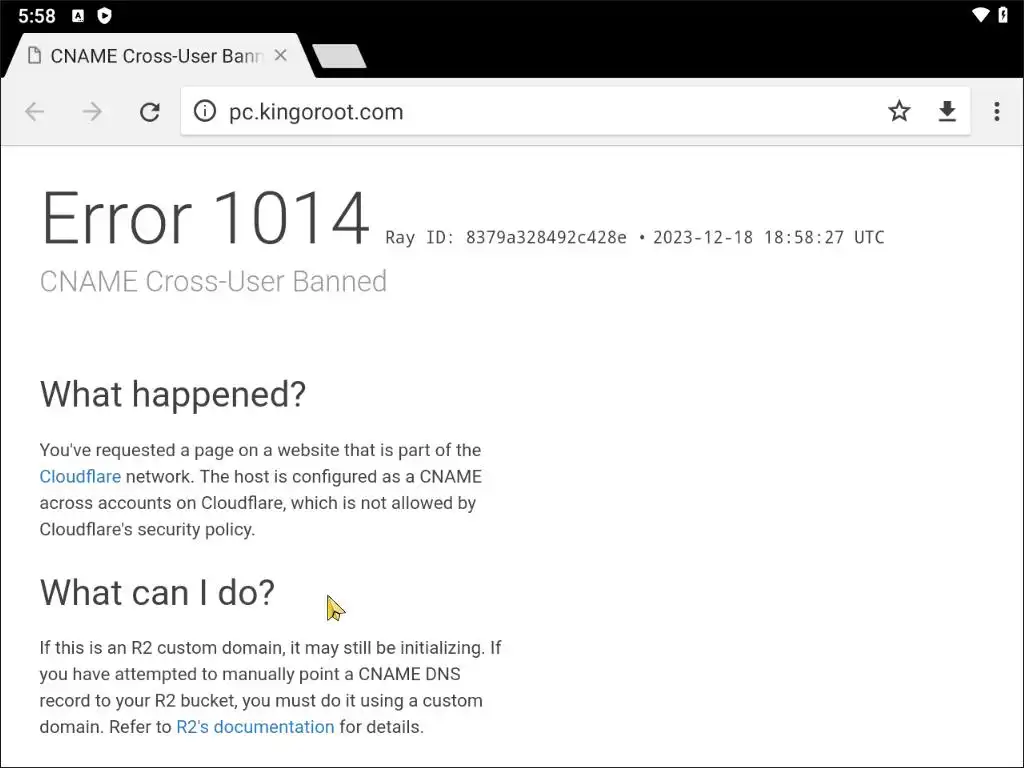Click the Ray ID 8379a328492c428e text
This screenshot has width=1024, height=768.
[505, 237]
